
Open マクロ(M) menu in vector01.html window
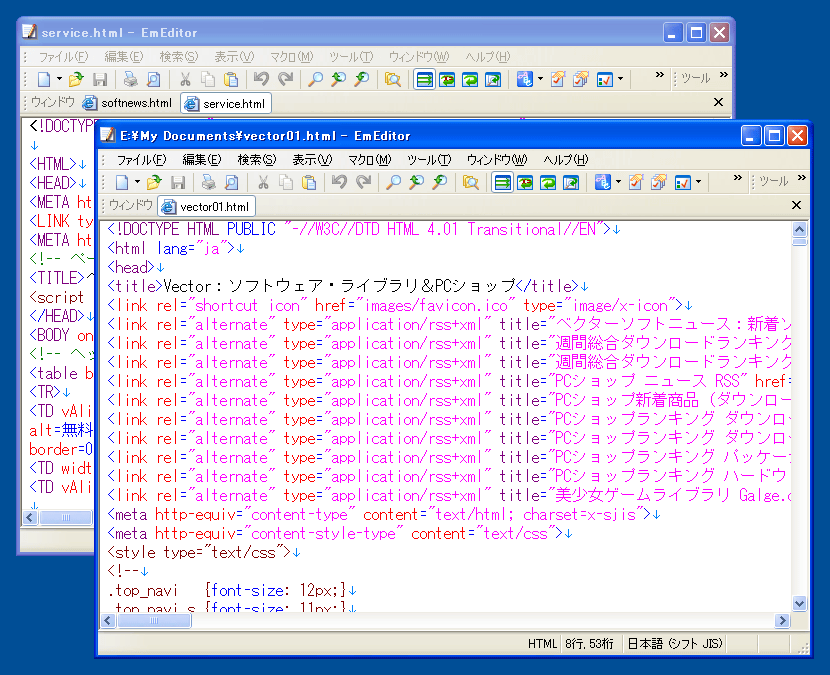click(369, 159)
